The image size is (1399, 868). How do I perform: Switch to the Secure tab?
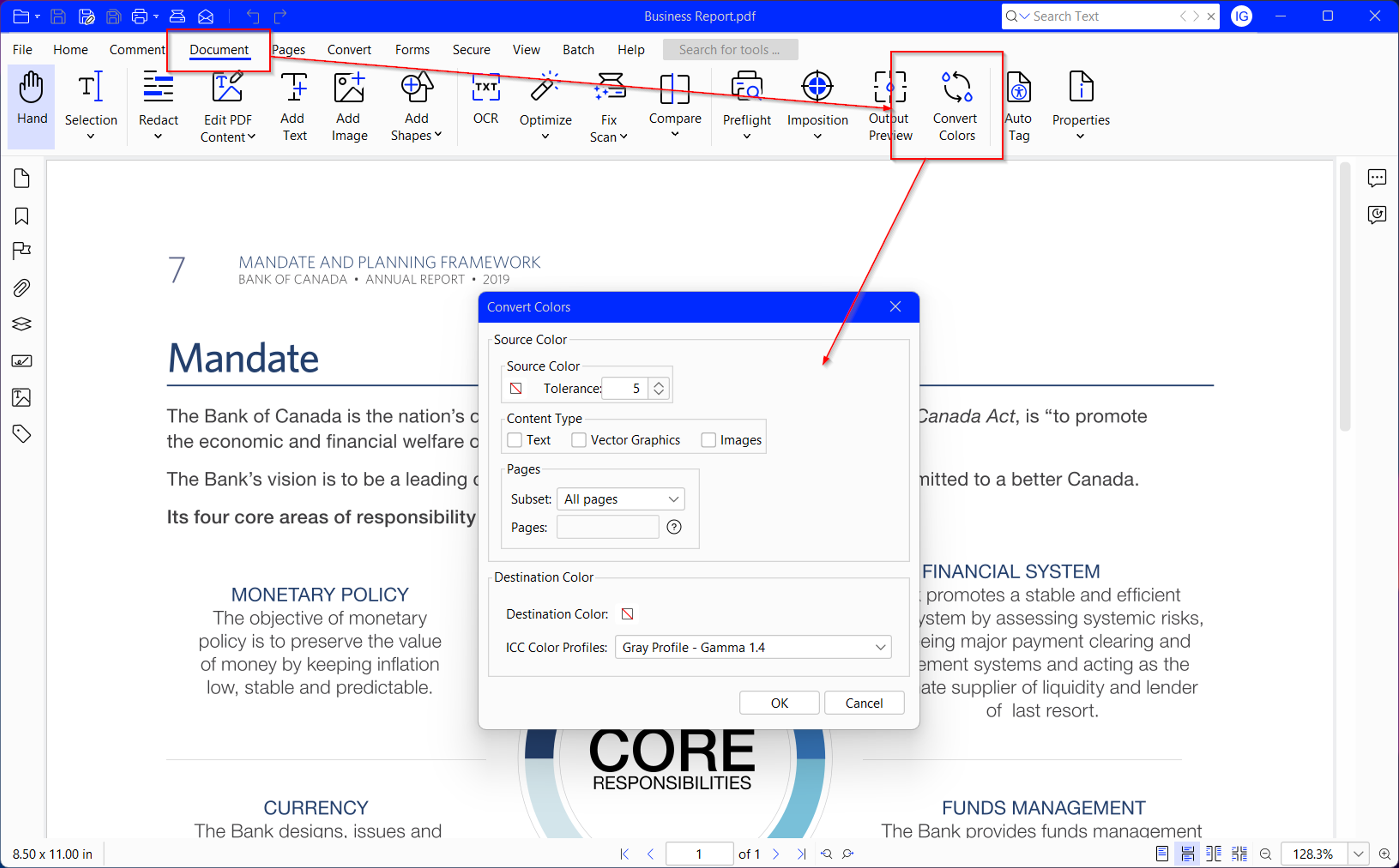tap(471, 50)
